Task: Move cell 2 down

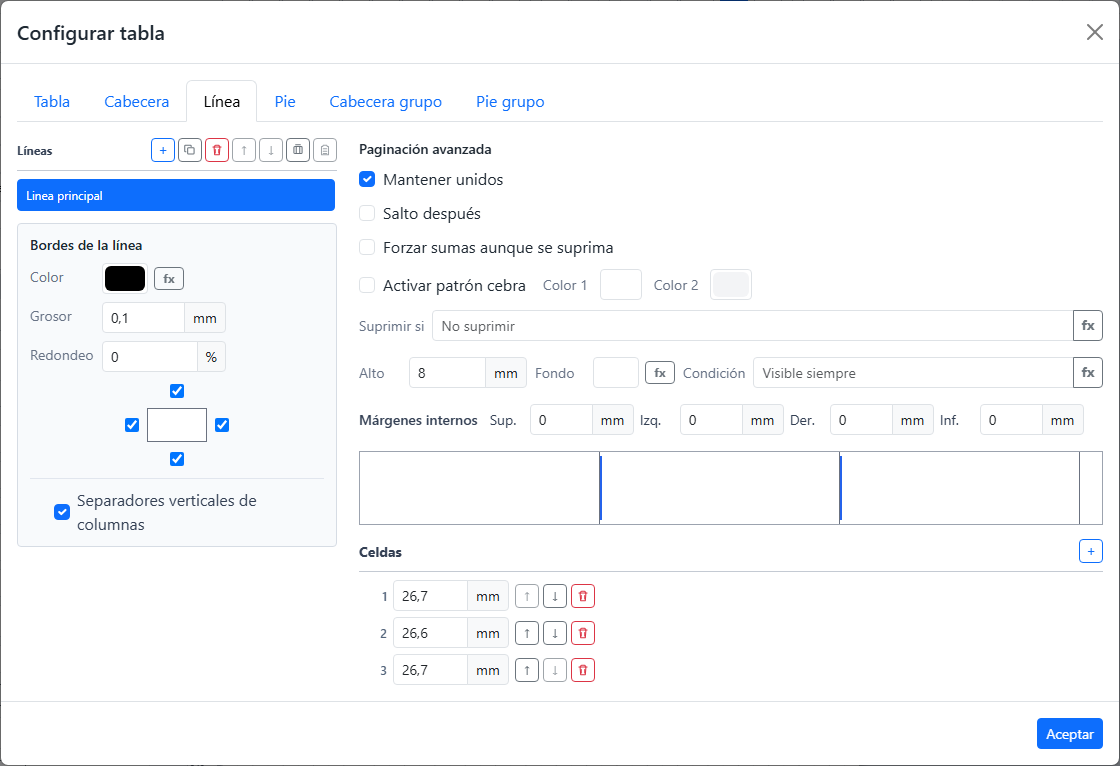Action: pos(555,633)
